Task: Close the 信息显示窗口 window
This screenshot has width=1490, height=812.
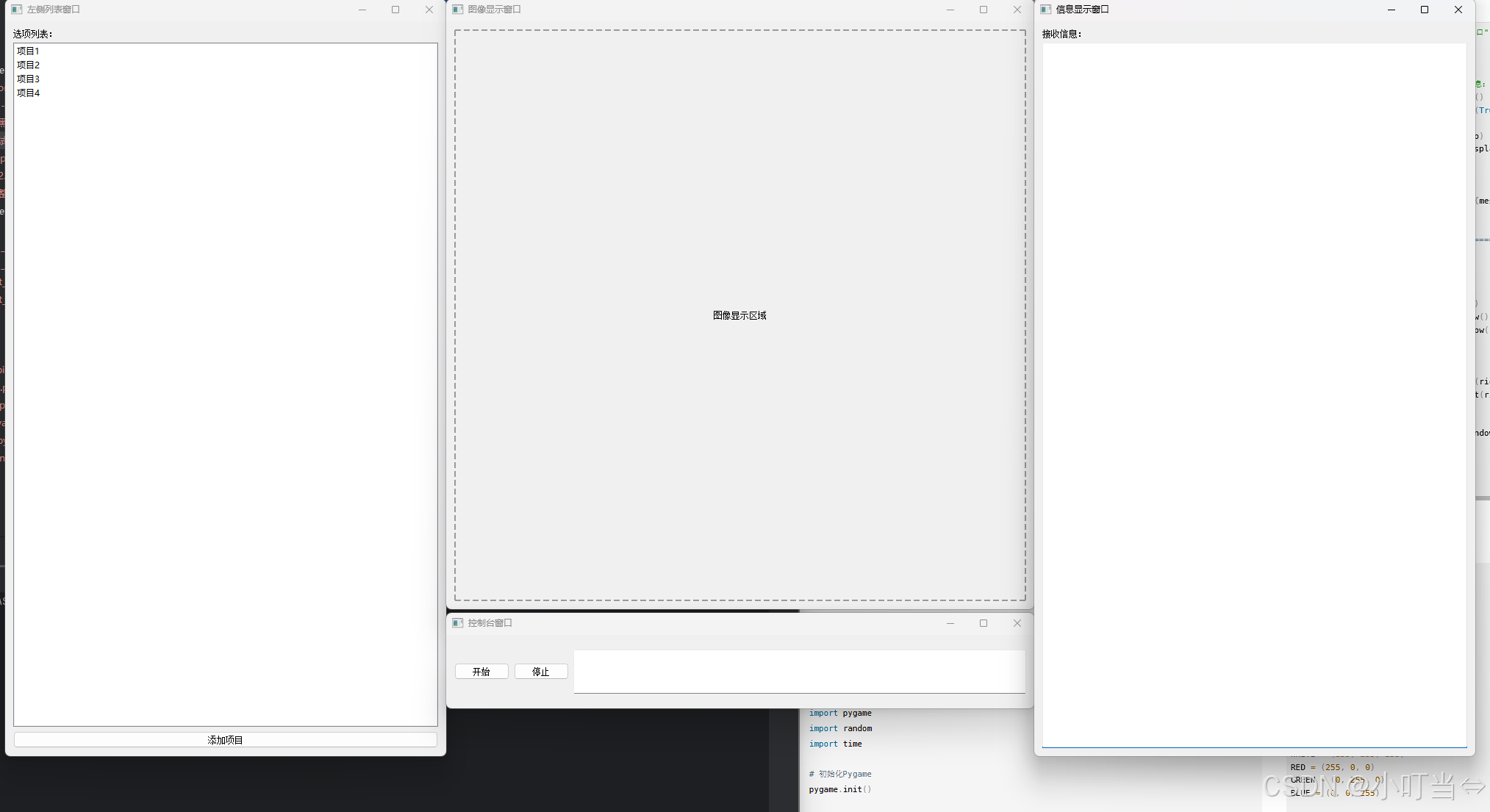Action: click(x=1458, y=10)
